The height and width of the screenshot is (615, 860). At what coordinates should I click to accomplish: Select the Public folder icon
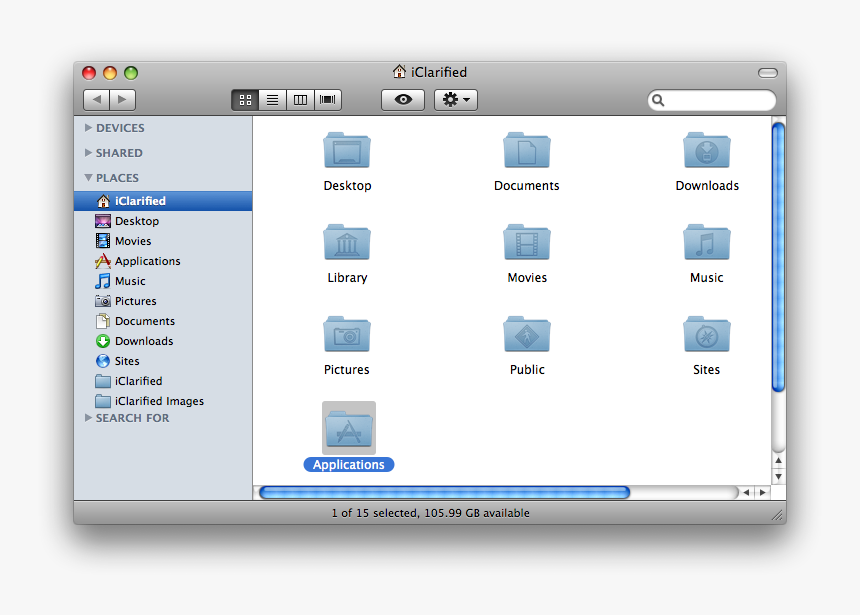point(527,334)
